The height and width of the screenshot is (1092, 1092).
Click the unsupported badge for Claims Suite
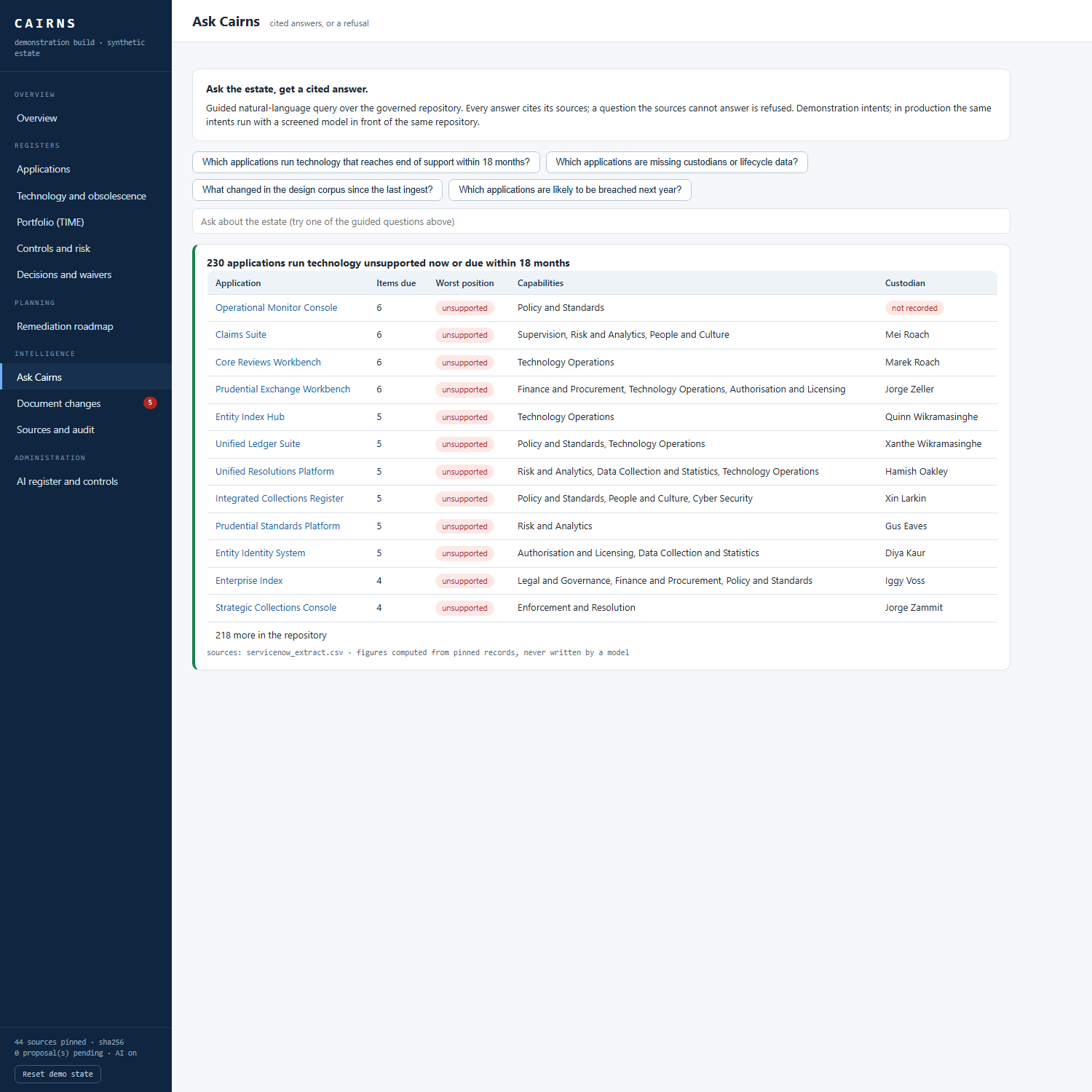click(x=464, y=335)
